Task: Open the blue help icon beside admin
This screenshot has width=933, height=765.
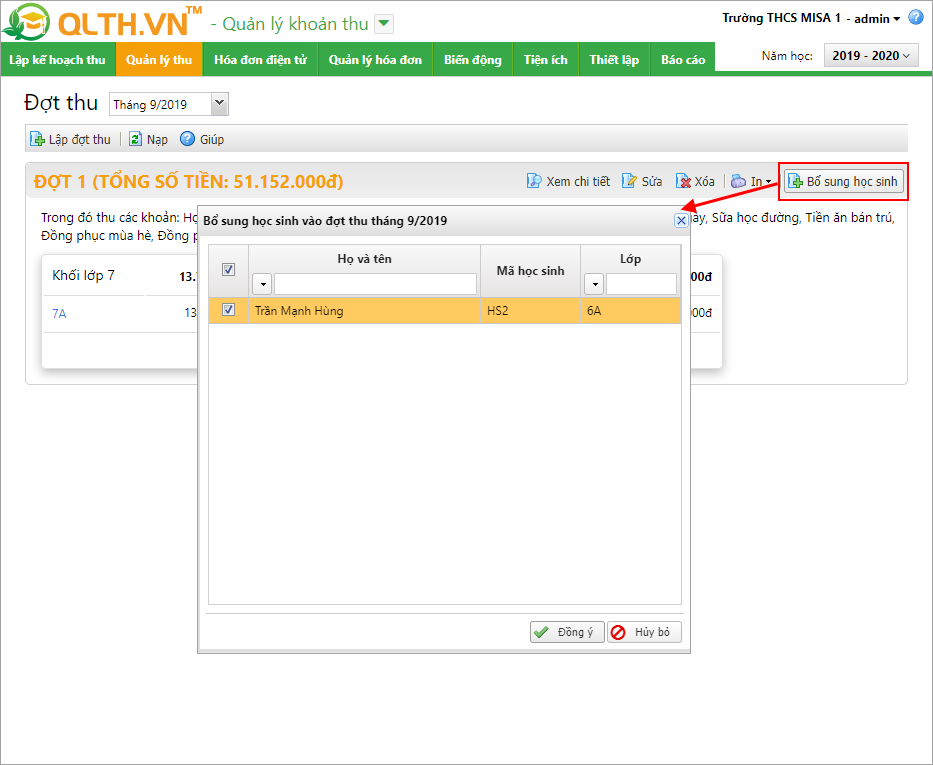Action: (x=916, y=17)
